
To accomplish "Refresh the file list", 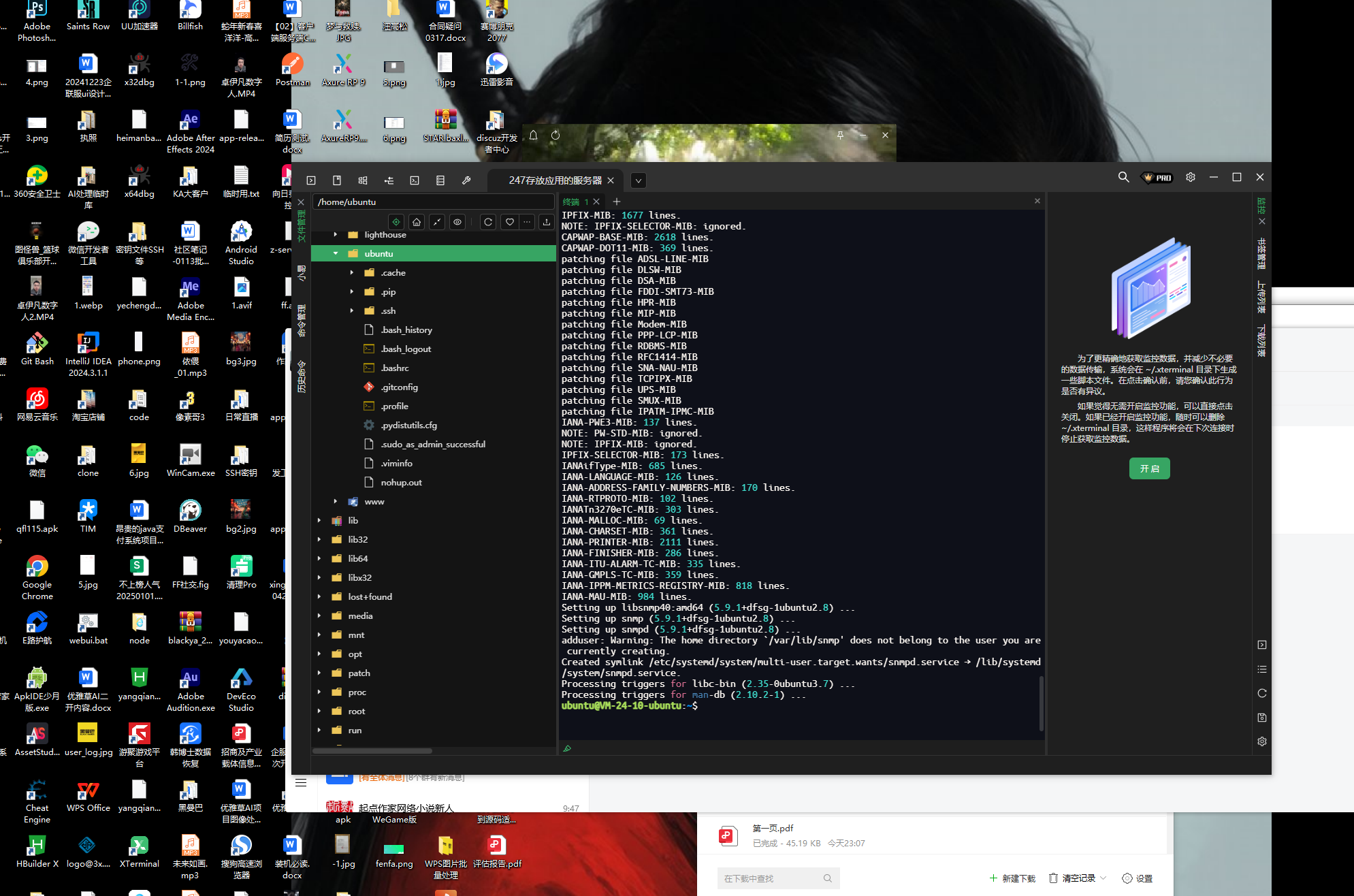I will tap(487, 222).
